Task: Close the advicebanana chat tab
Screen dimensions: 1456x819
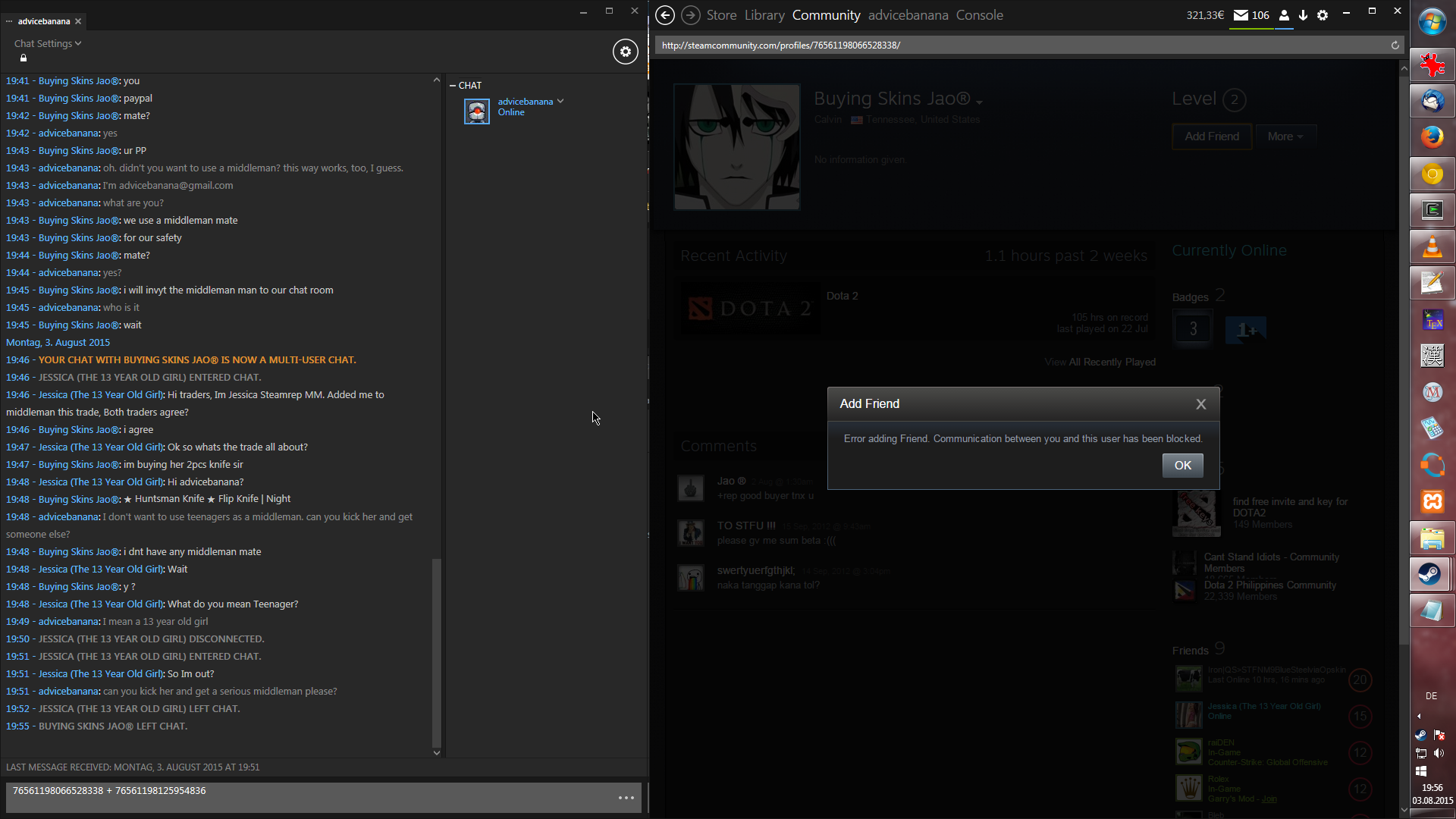Action: [x=78, y=21]
